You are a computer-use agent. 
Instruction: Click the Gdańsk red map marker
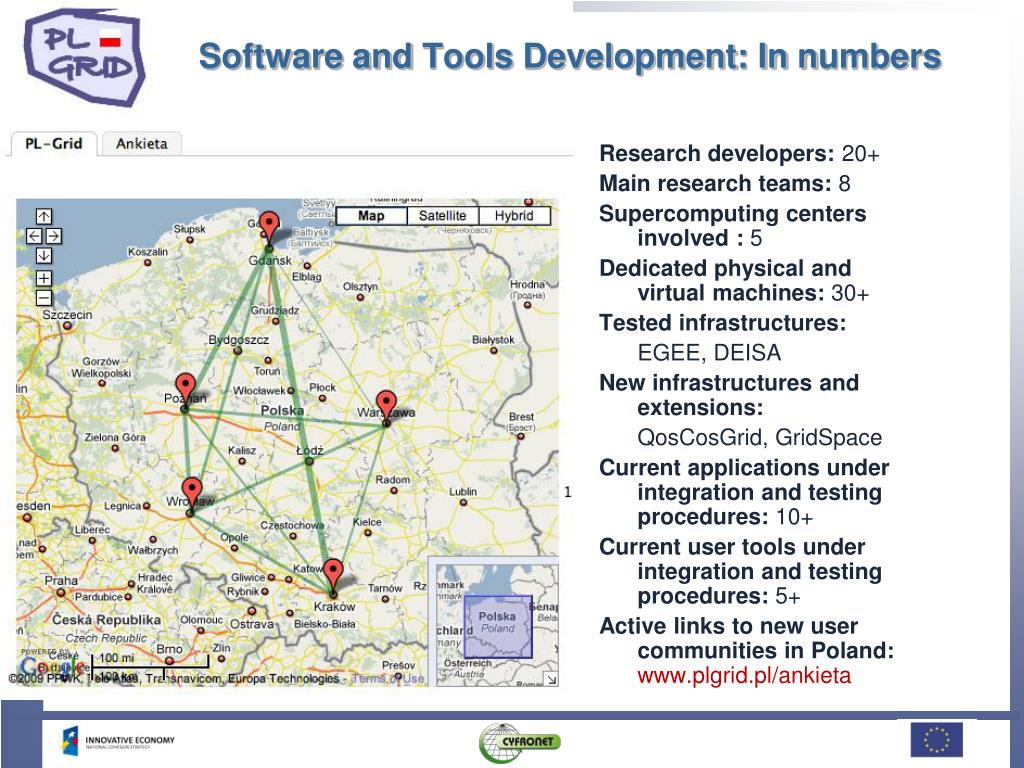[x=269, y=227]
